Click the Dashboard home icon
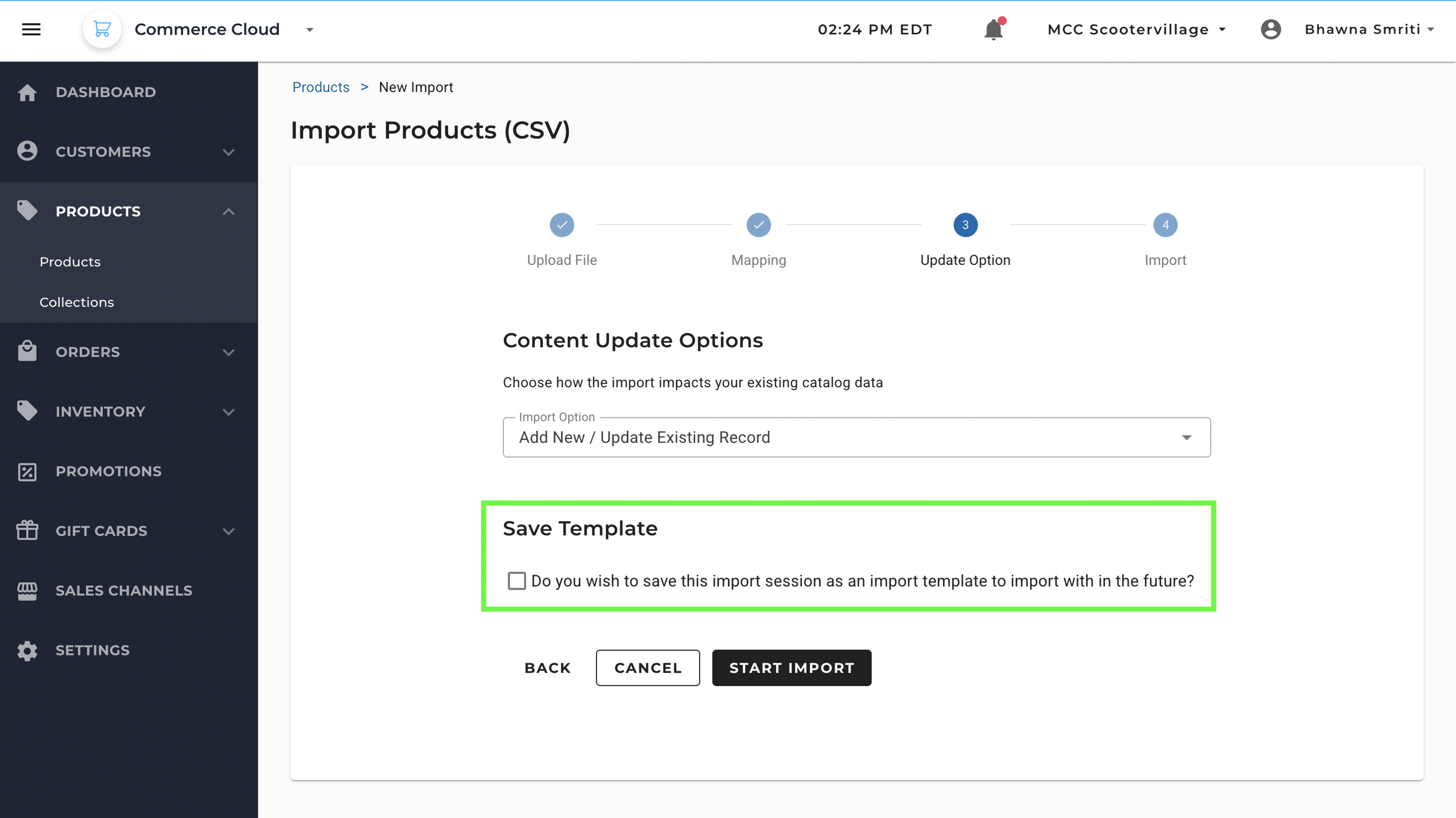Screen dimensions: 1456x818 [x=27, y=92]
